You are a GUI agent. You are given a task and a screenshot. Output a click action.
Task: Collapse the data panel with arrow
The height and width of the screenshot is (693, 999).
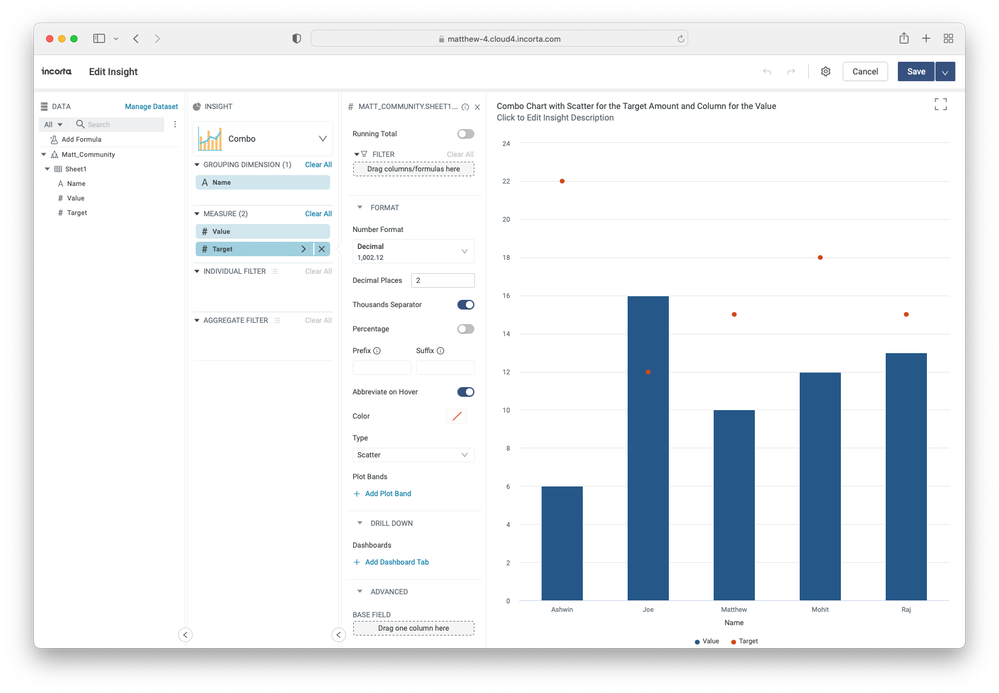(185, 634)
